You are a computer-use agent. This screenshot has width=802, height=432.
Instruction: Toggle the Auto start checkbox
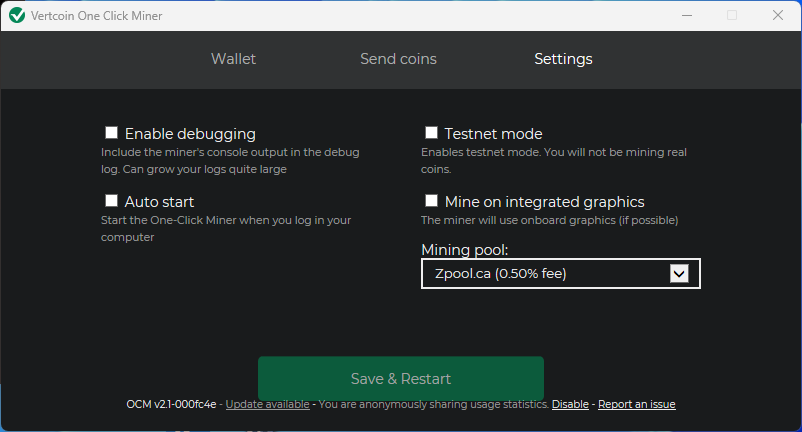[x=111, y=200]
